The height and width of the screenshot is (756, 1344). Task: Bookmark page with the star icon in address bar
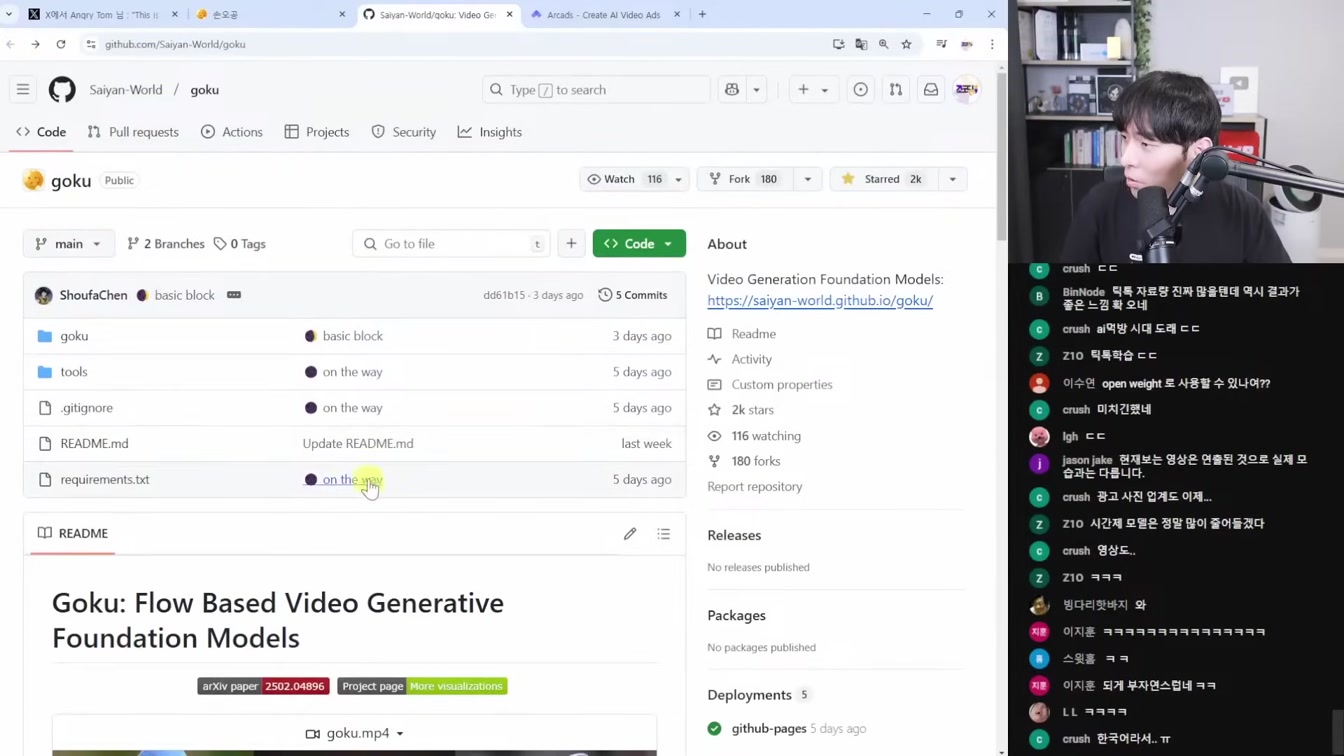pyautogui.click(x=906, y=44)
